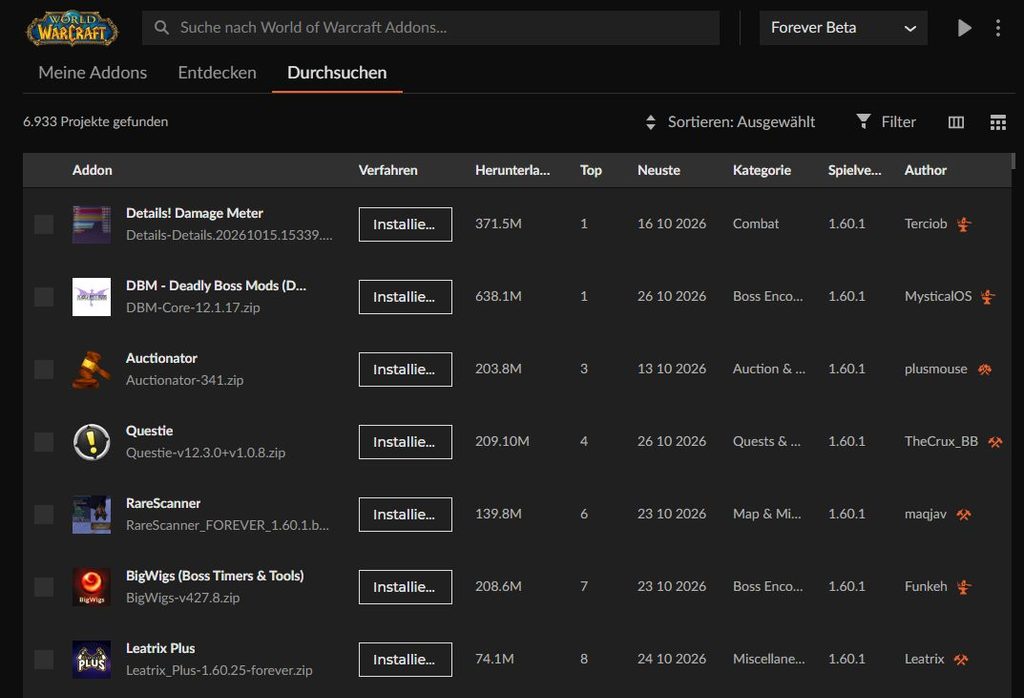Click the BigWigs addon icon

click(x=91, y=587)
